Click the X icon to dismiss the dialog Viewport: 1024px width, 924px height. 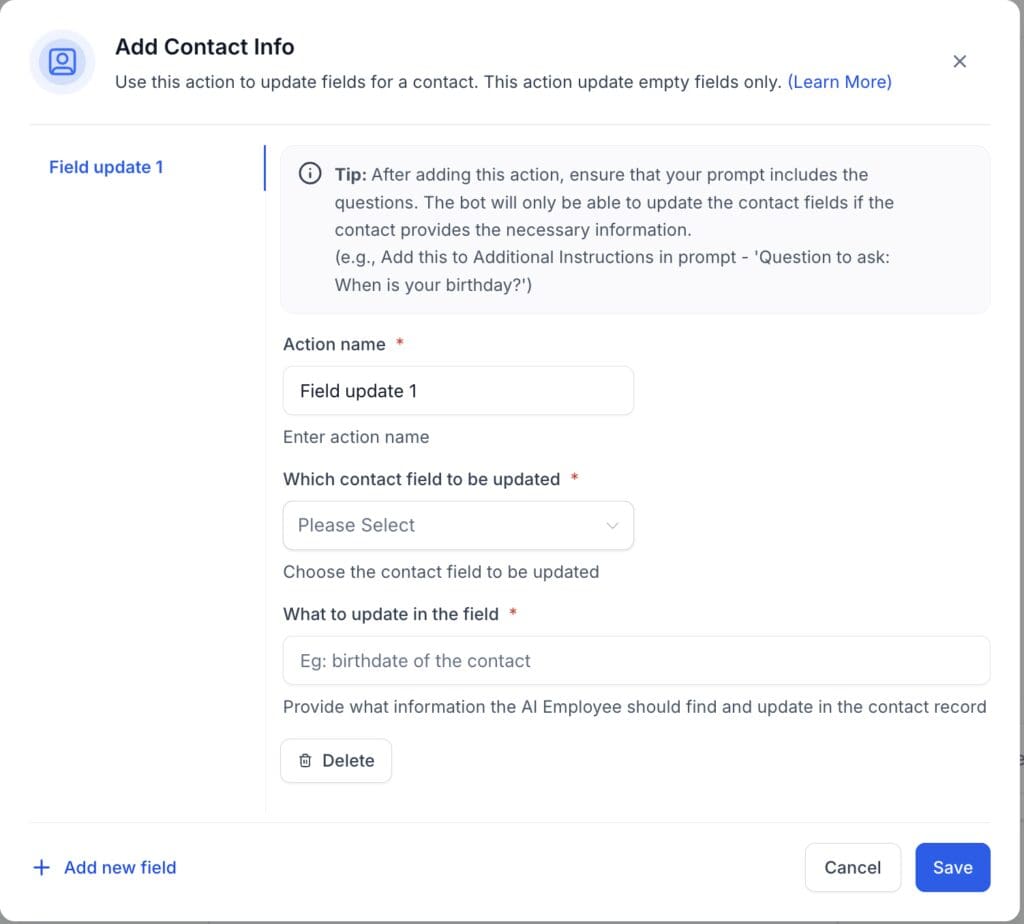959,61
